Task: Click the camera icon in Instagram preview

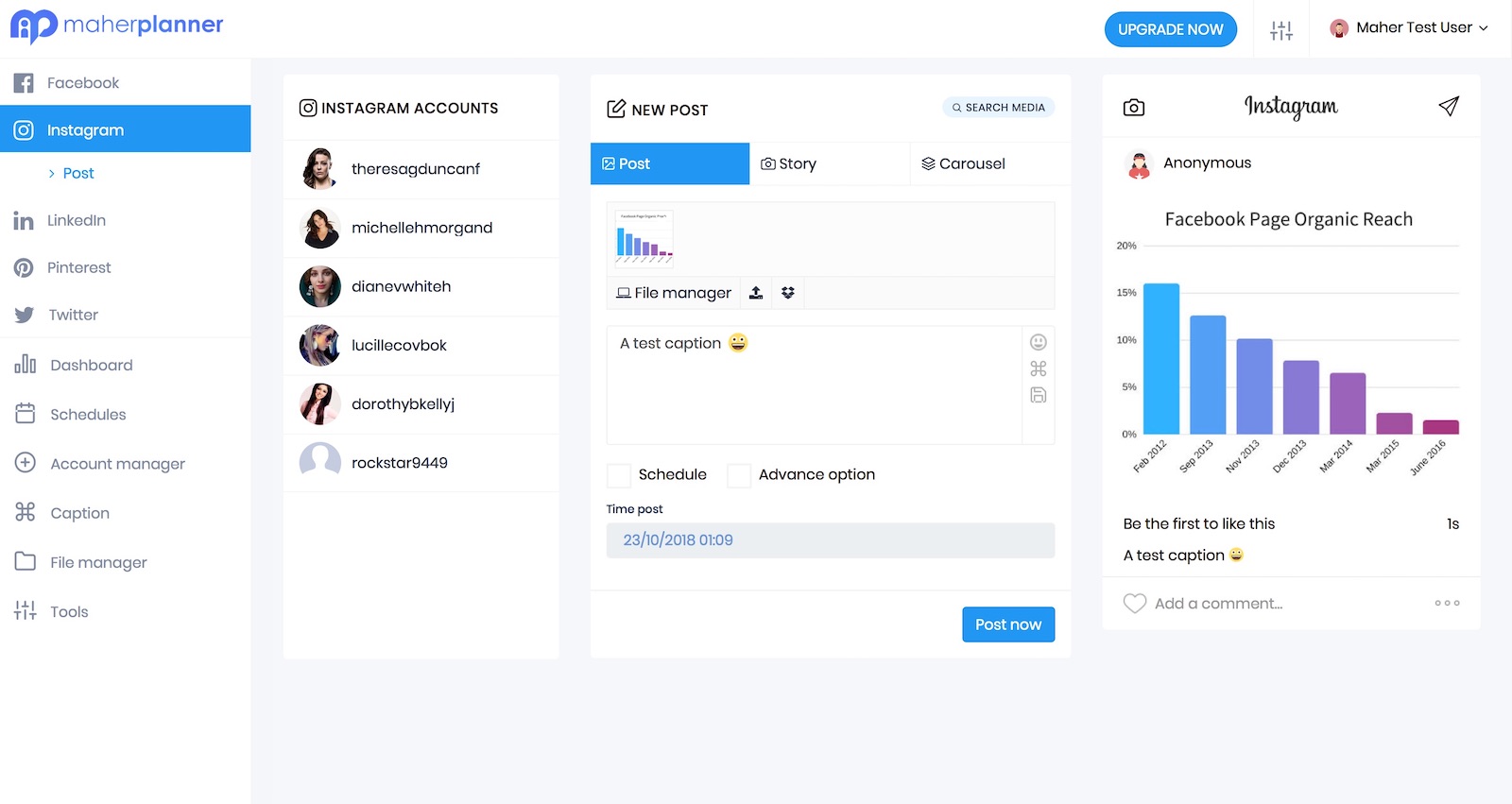Action: pyautogui.click(x=1134, y=108)
